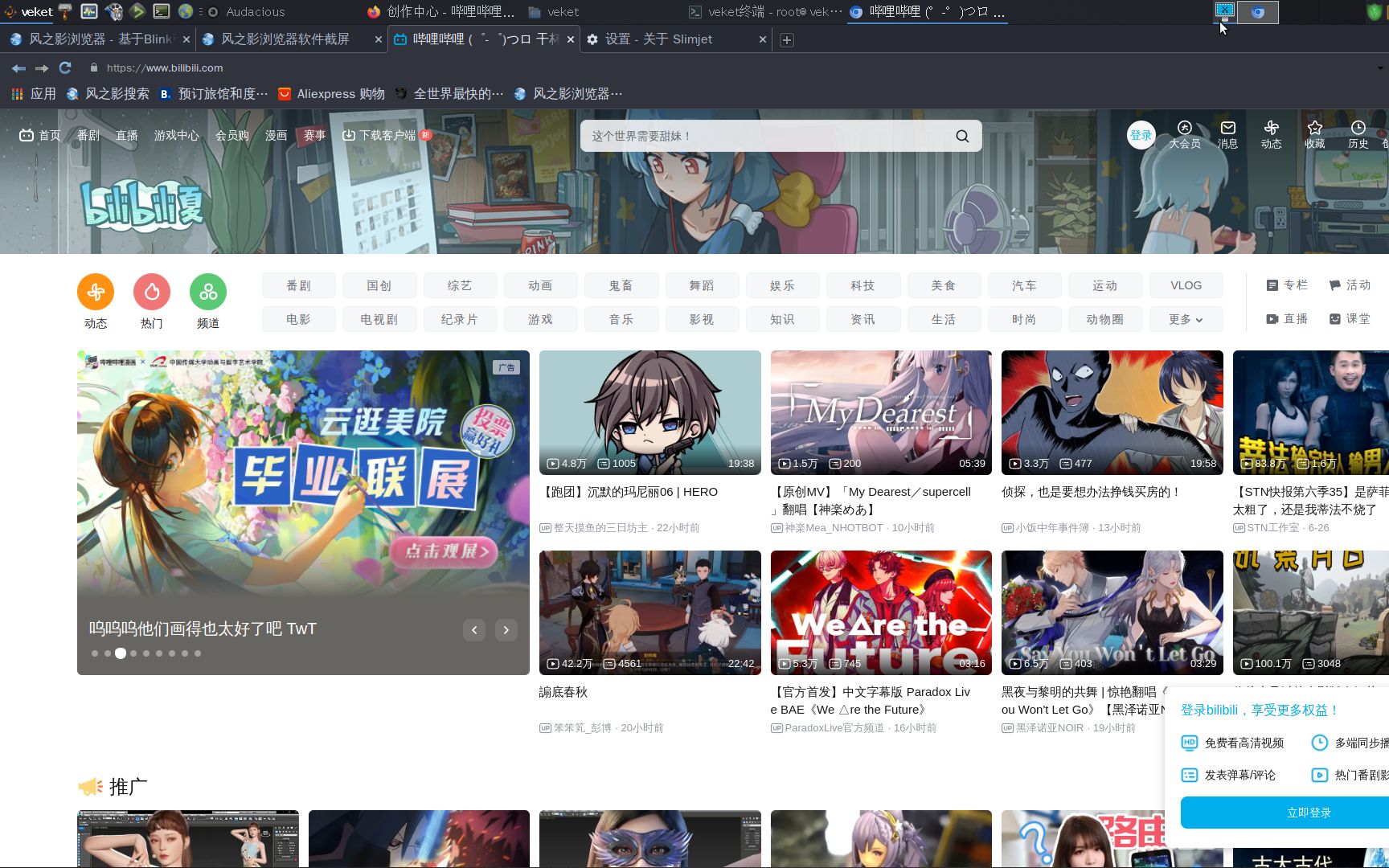
Task: Switch to veket终端 taskbar window
Action: pyautogui.click(x=765, y=12)
